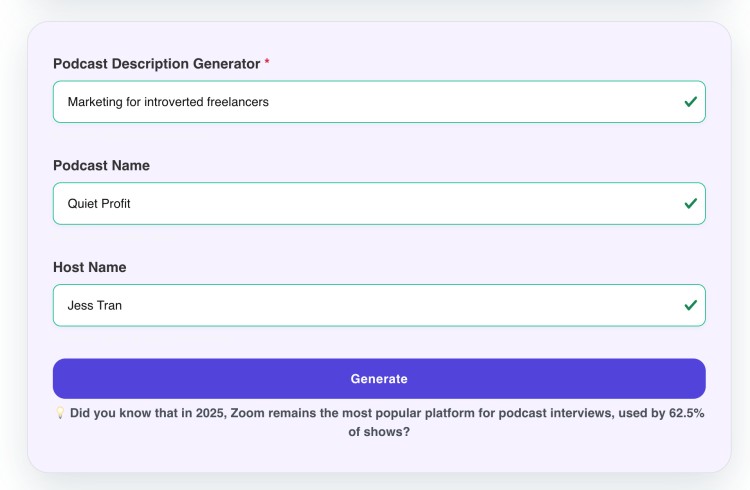
Task: Click the green checkmark in the Host Name field
Action: pos(690,305)
